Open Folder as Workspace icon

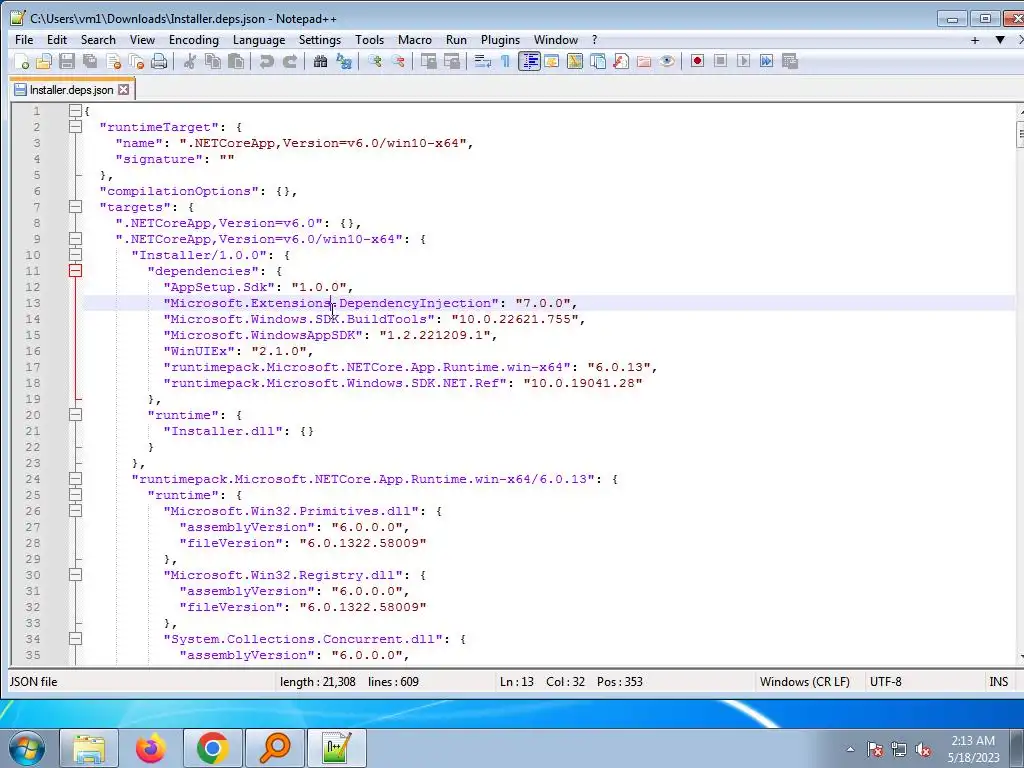coord(644,61)
